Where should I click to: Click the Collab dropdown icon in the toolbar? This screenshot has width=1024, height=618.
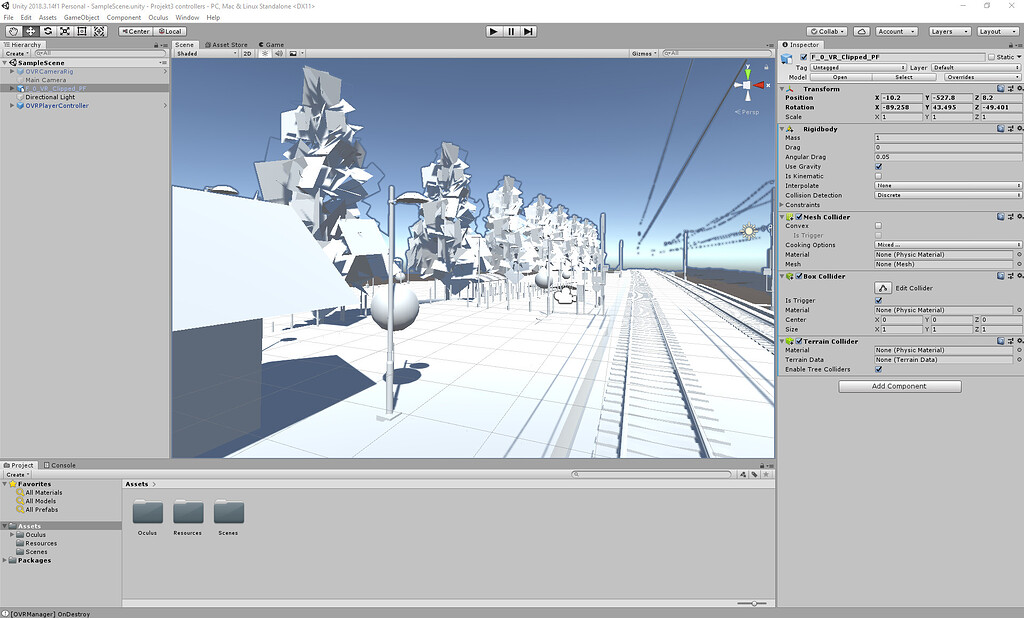[841, 31]
